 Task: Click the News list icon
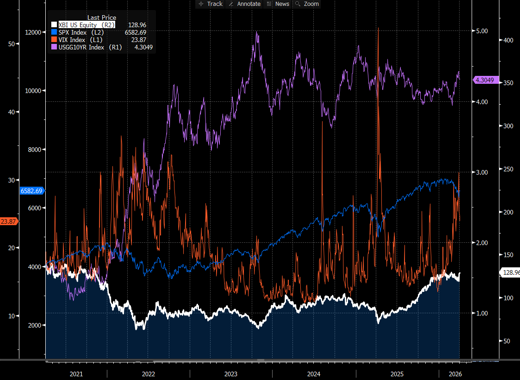point(269,4)
